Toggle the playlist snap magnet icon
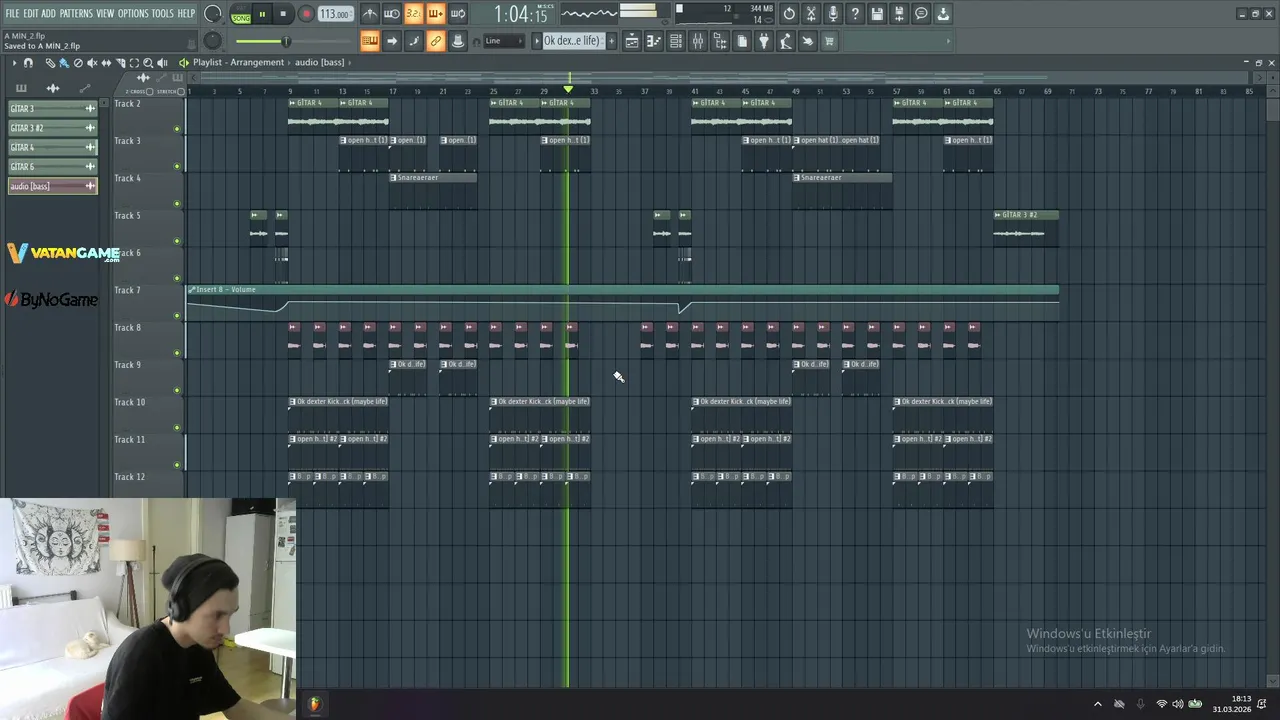This screenshot has width=1280, height=720. point(28,63)
